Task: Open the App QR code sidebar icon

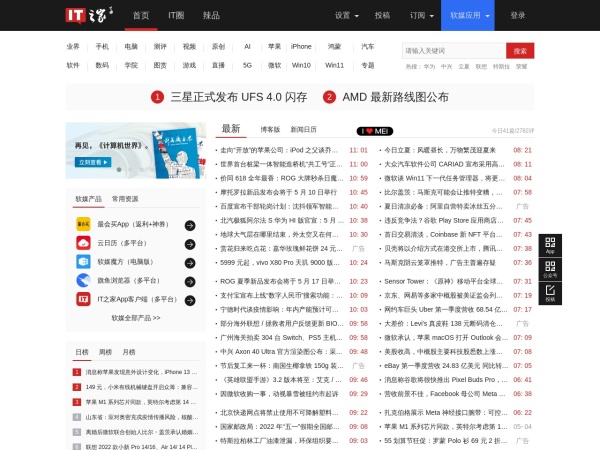Action: (x=550, y=247)
